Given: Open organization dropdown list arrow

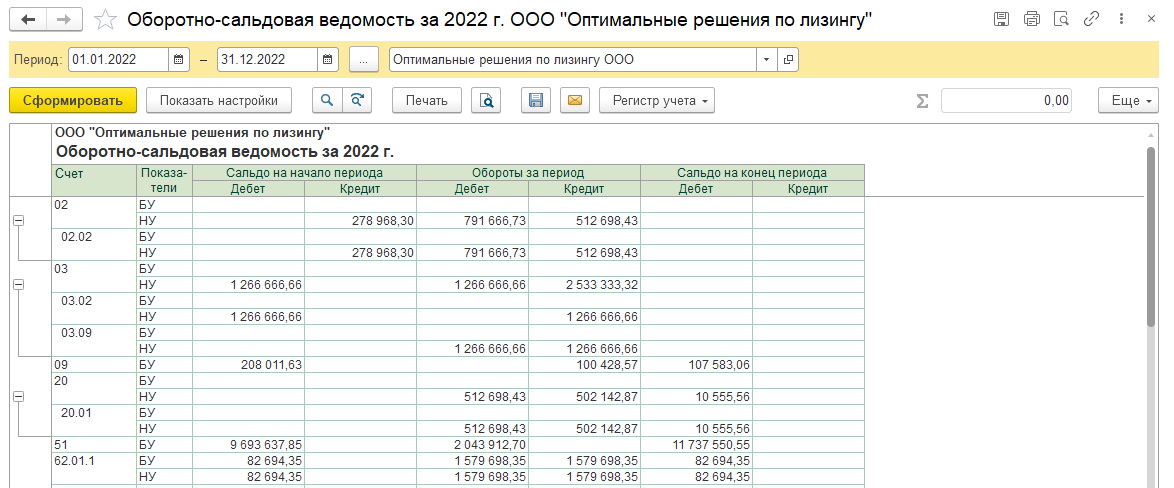Looking at the screenshot, I should [767, 60].
